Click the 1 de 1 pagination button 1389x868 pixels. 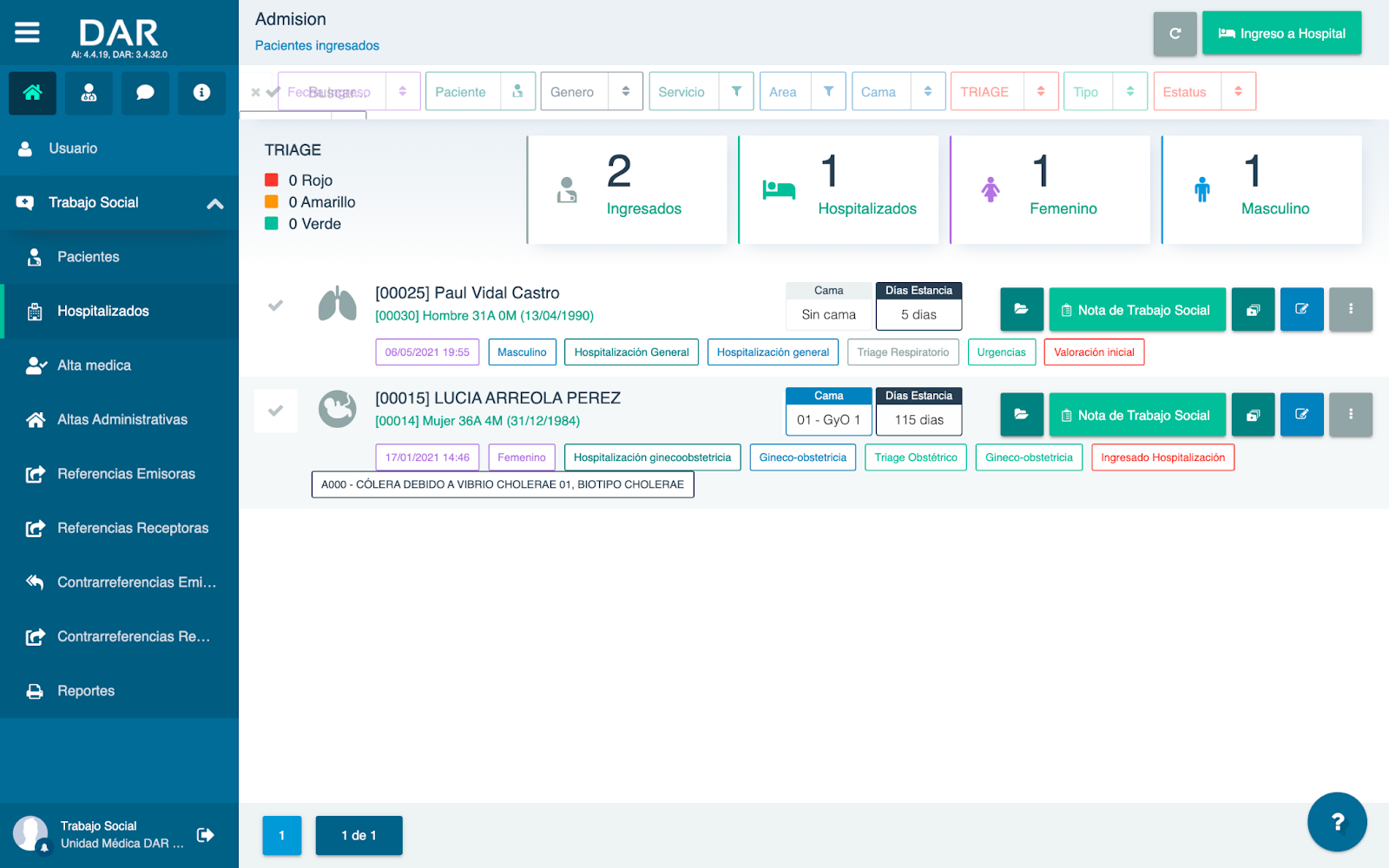click(x=359, y=835)
